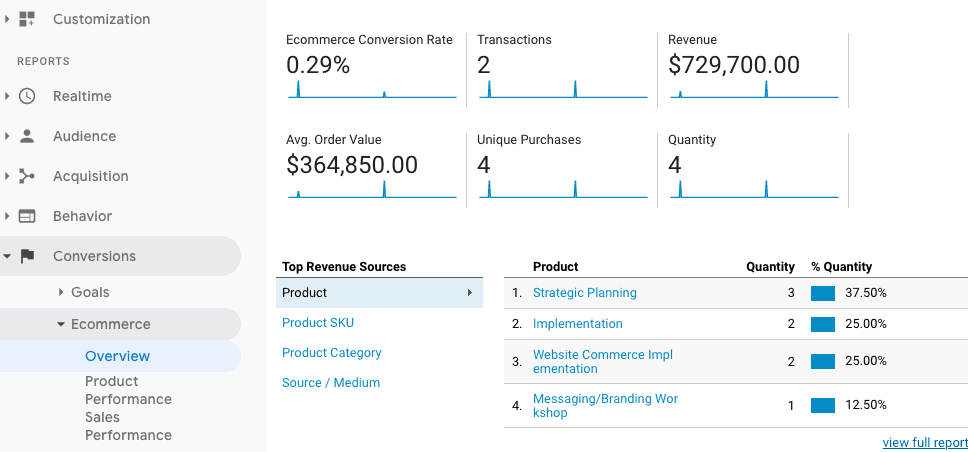Click the arrow on the Product row

point(470,293)
